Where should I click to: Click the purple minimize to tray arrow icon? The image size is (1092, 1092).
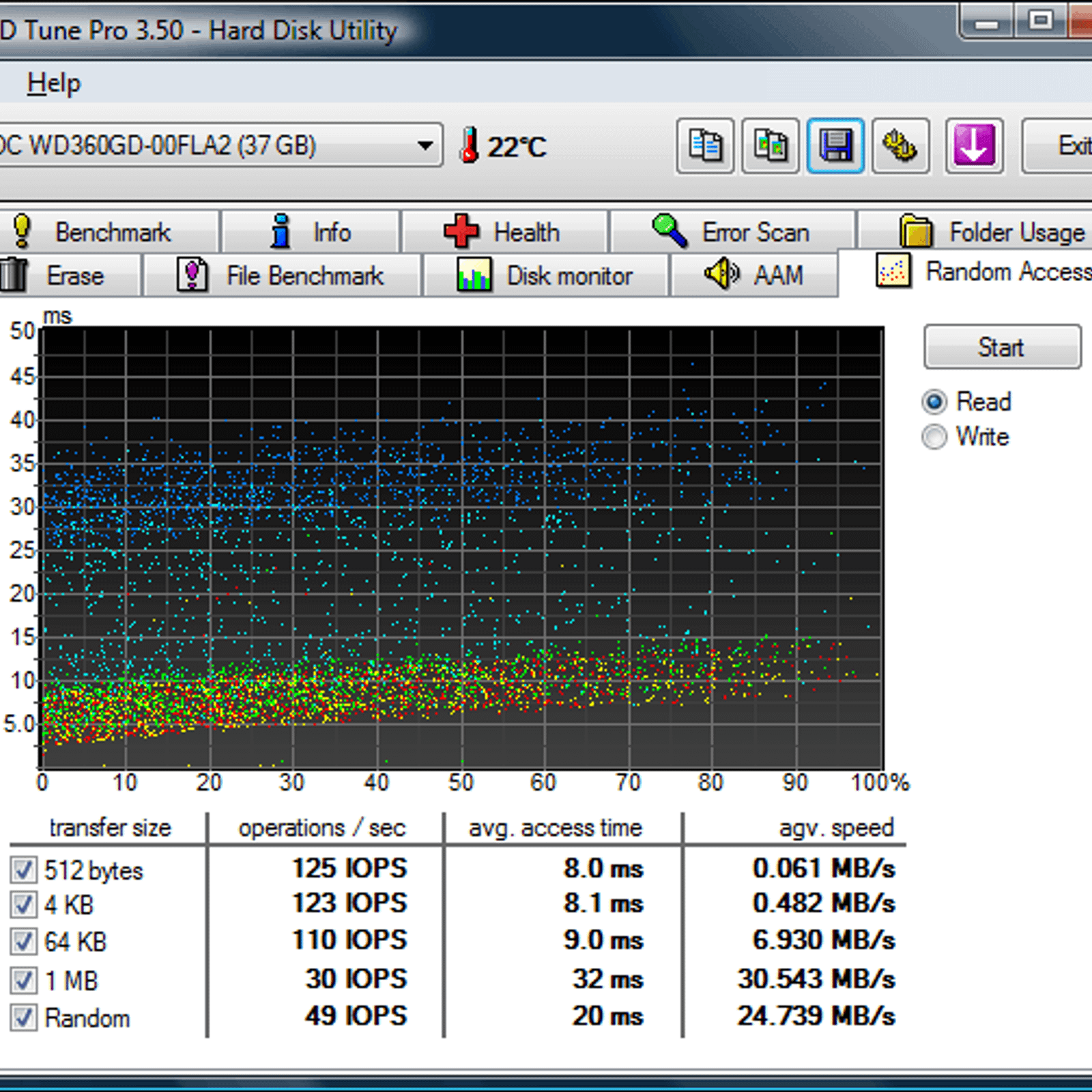coord(974,145)
